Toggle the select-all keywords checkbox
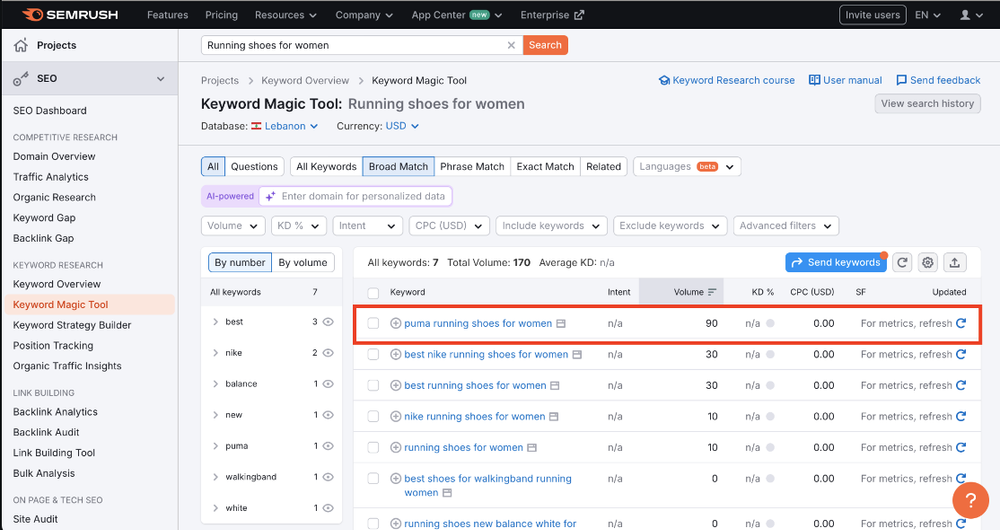The image size is (1000, 530). 373,293
